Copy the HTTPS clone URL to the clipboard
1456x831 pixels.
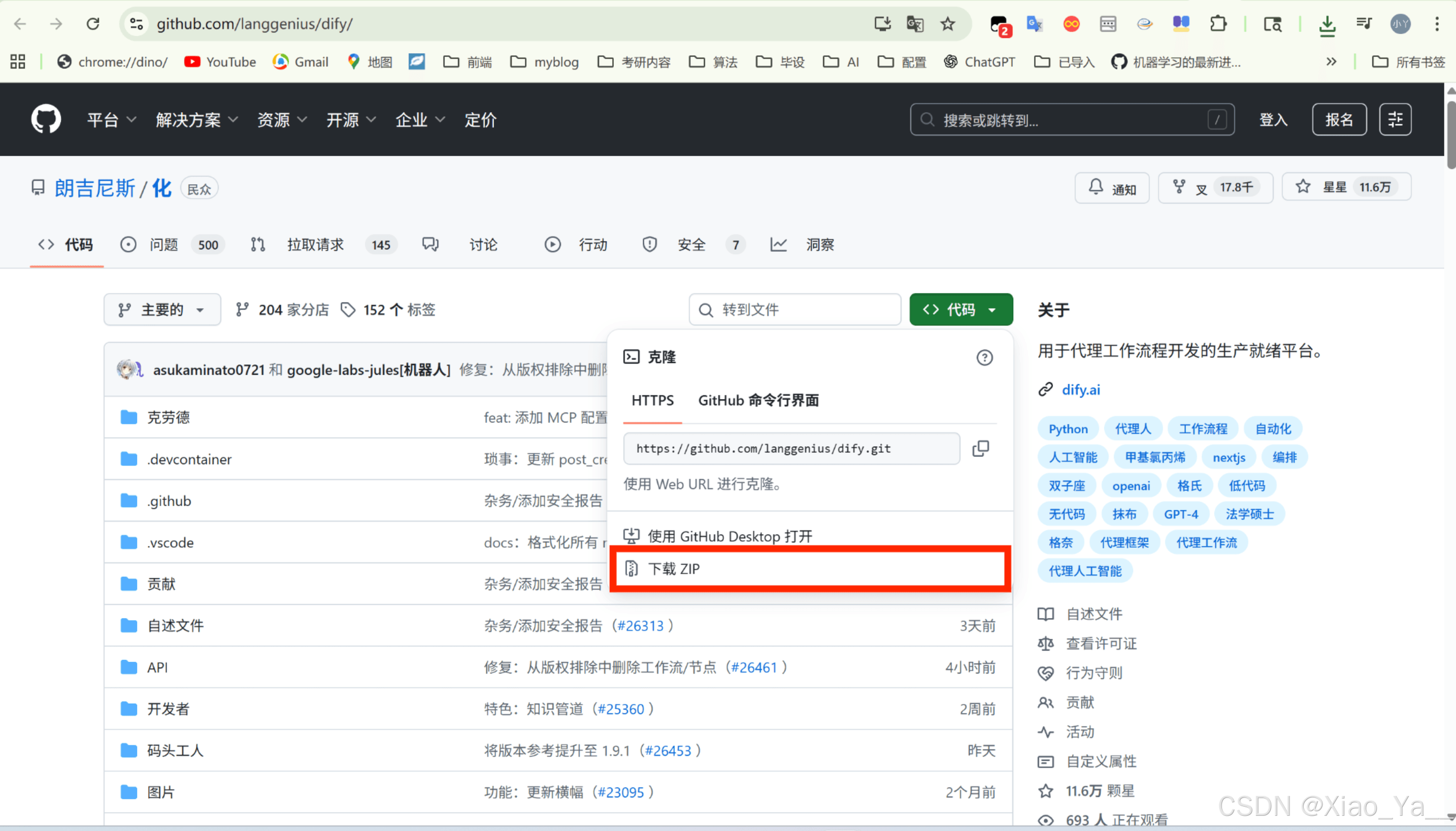[x=980, y=449]
